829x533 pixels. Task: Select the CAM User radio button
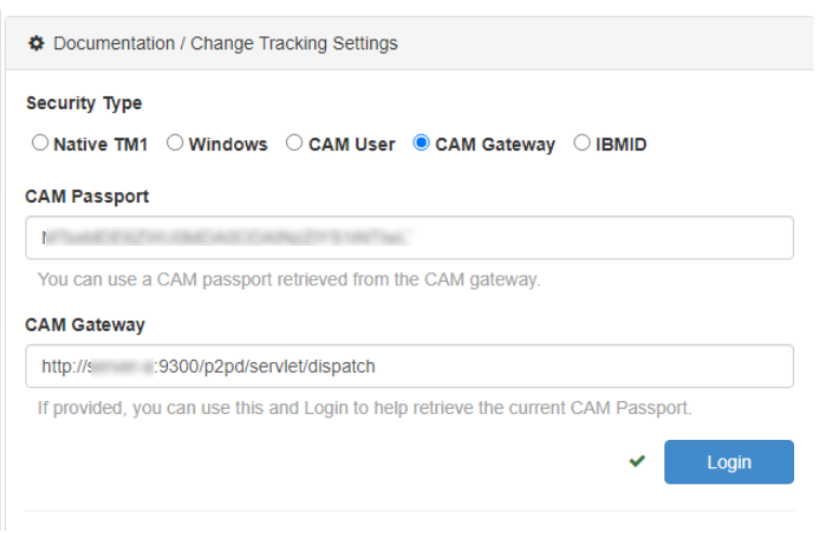click(294, 143)
